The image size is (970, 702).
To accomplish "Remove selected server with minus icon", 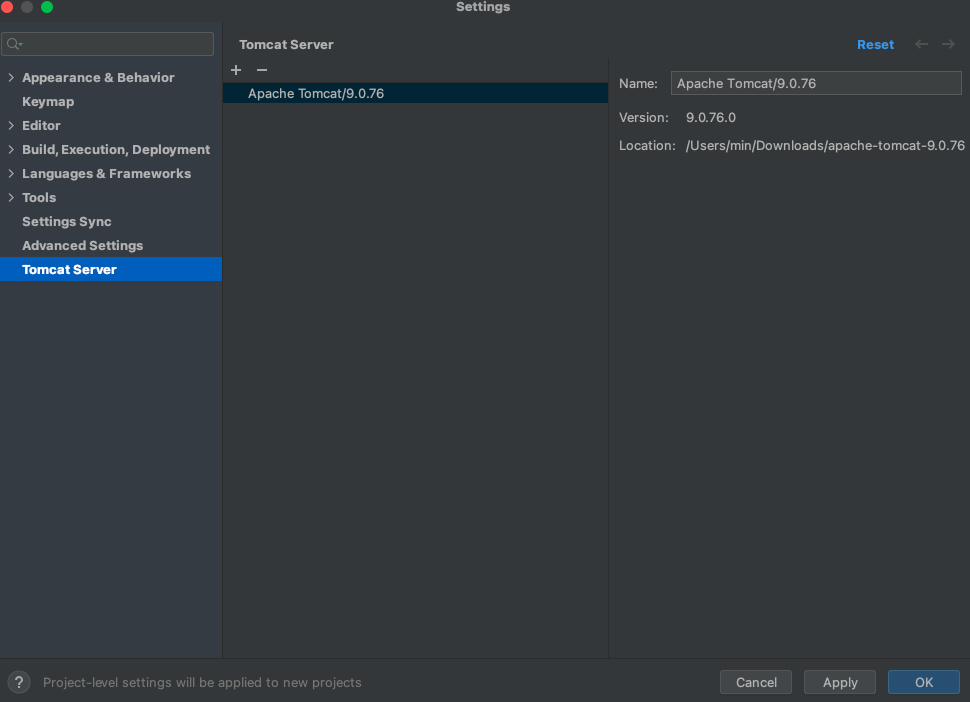I will click(x=262, y=70).
